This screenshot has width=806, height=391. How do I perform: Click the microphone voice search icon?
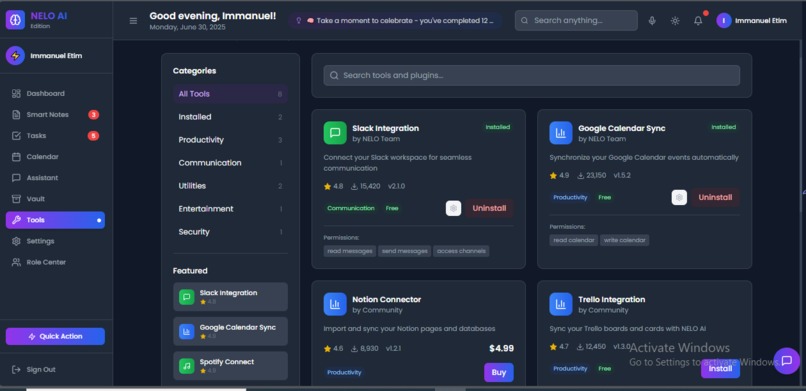coord(652,21)
